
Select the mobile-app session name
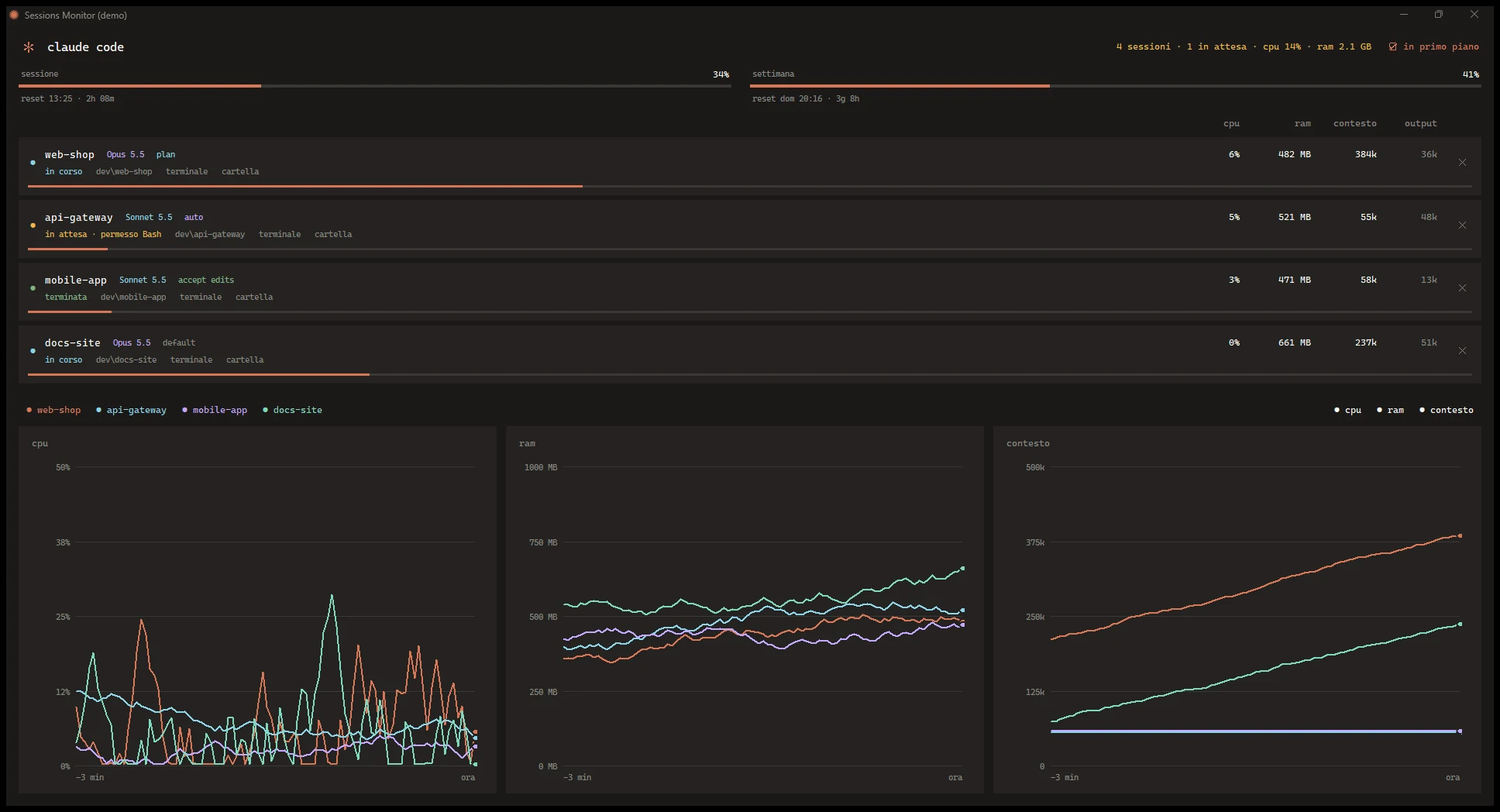[76, 280]
